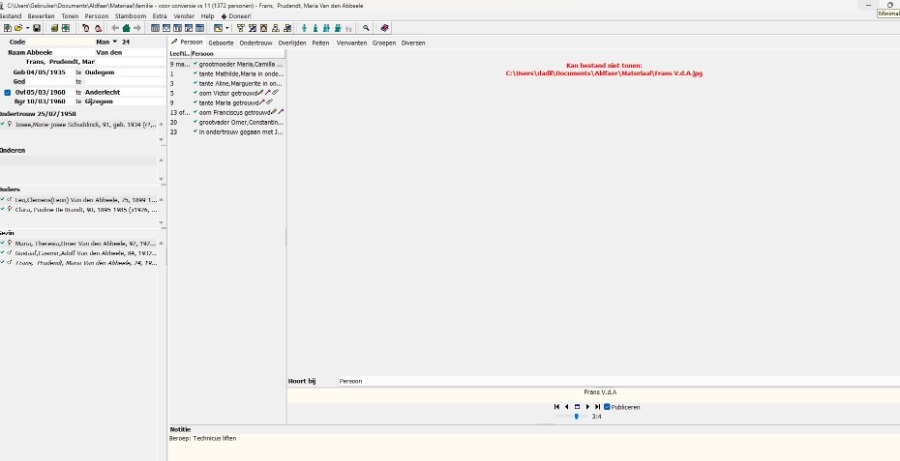Click the magnifier search icon in toolbar

point(366,28)
